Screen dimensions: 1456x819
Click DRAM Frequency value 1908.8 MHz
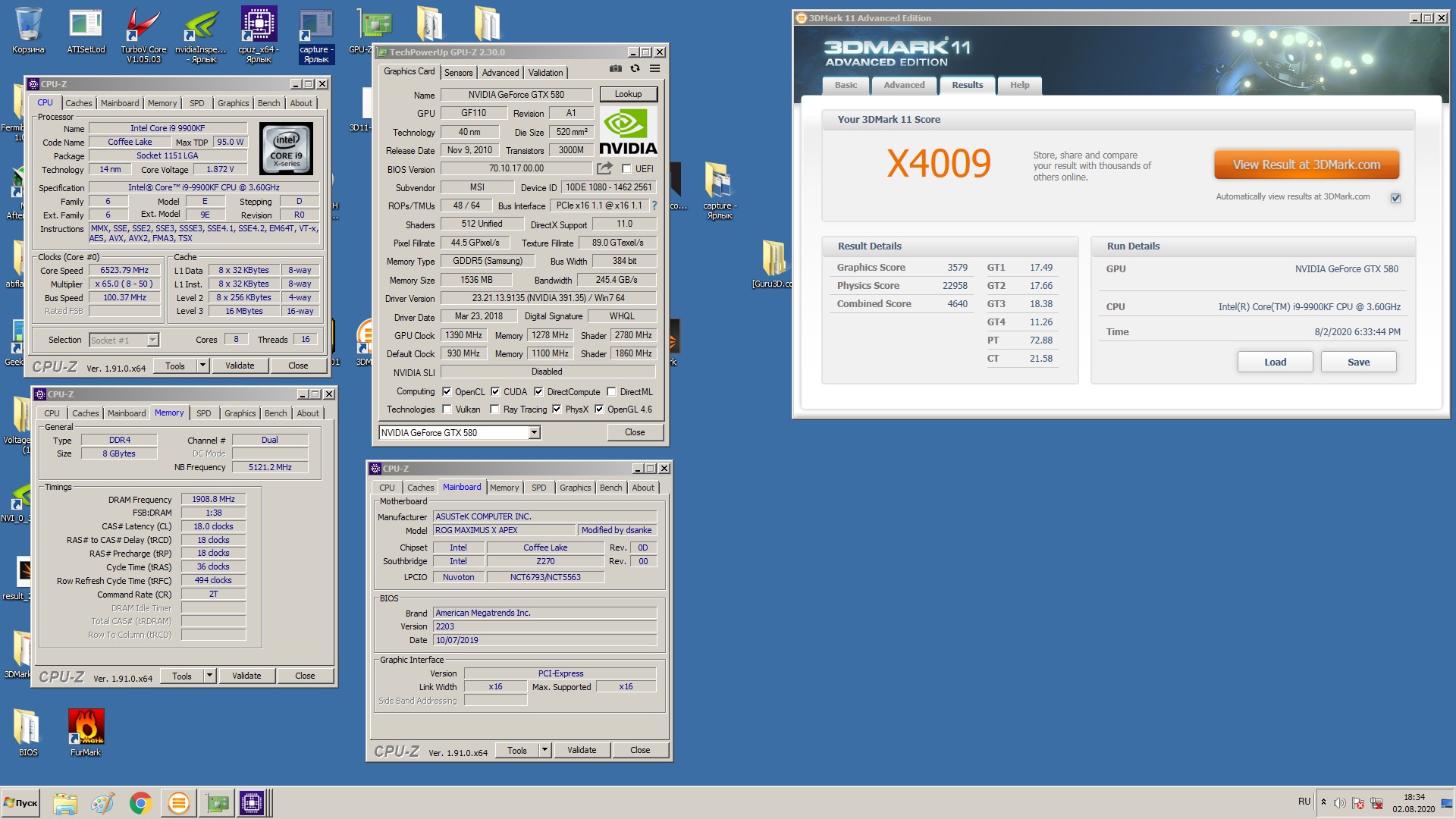(x=213, y=499)
